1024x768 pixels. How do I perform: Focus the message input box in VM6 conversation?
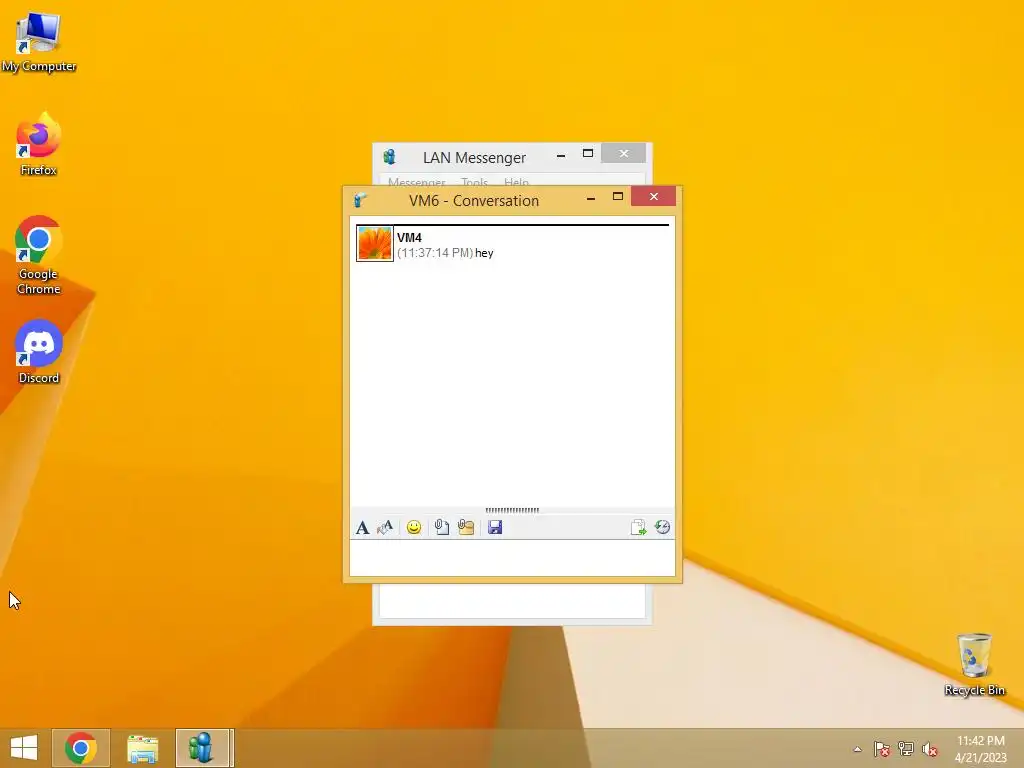512,558
